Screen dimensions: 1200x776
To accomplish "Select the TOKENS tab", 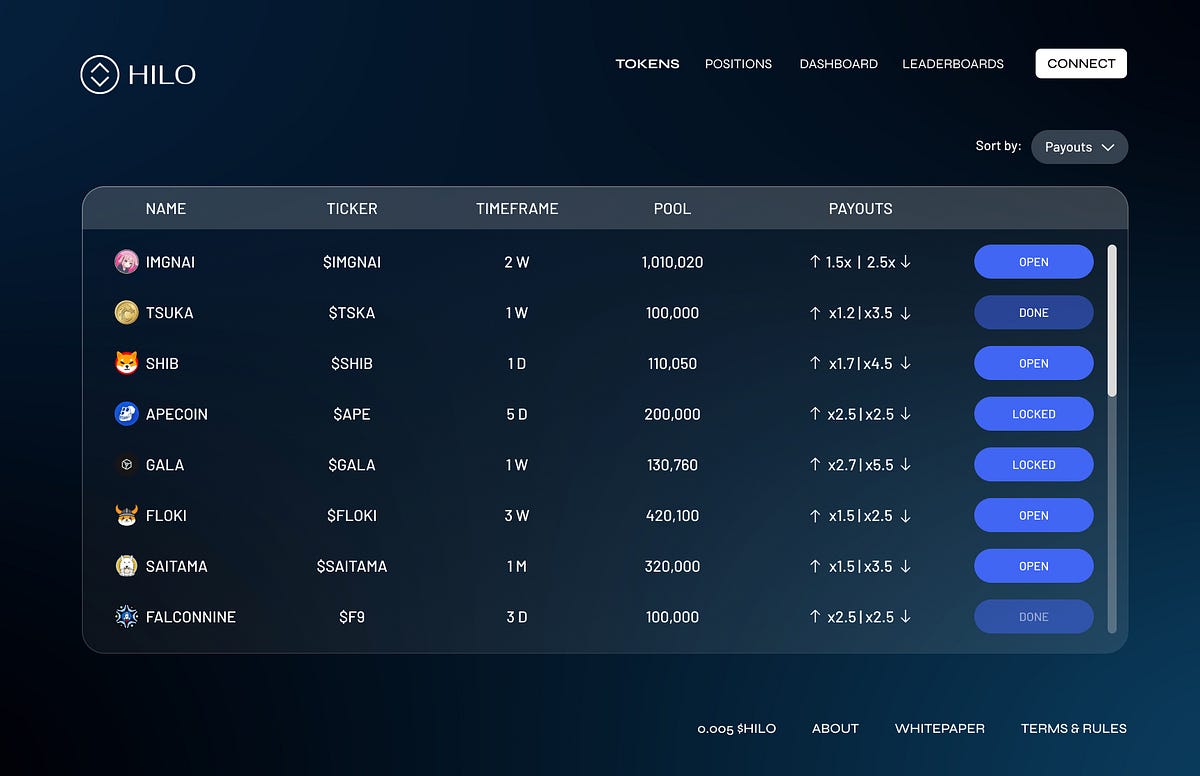I will pos(647,63).
